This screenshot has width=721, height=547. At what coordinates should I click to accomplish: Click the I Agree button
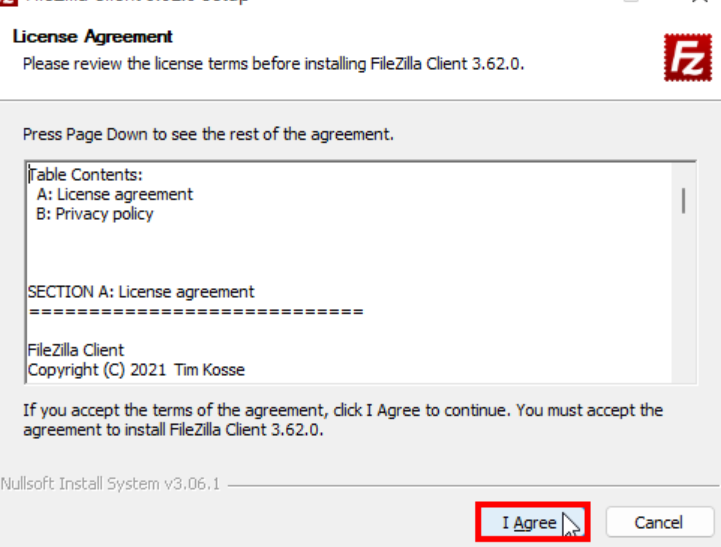pos(532,522)
